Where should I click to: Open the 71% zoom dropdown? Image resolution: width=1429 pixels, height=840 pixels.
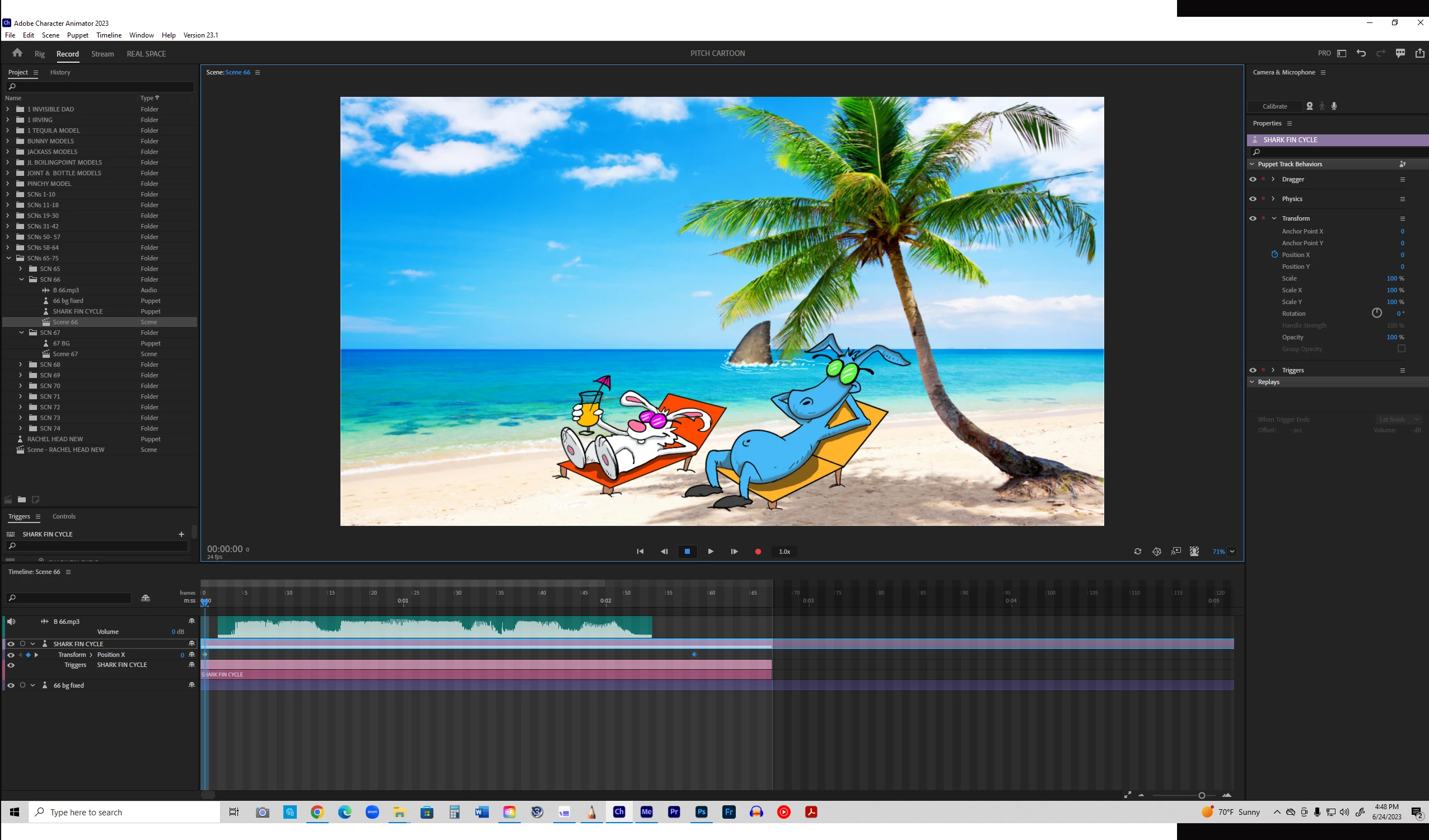1232,551
